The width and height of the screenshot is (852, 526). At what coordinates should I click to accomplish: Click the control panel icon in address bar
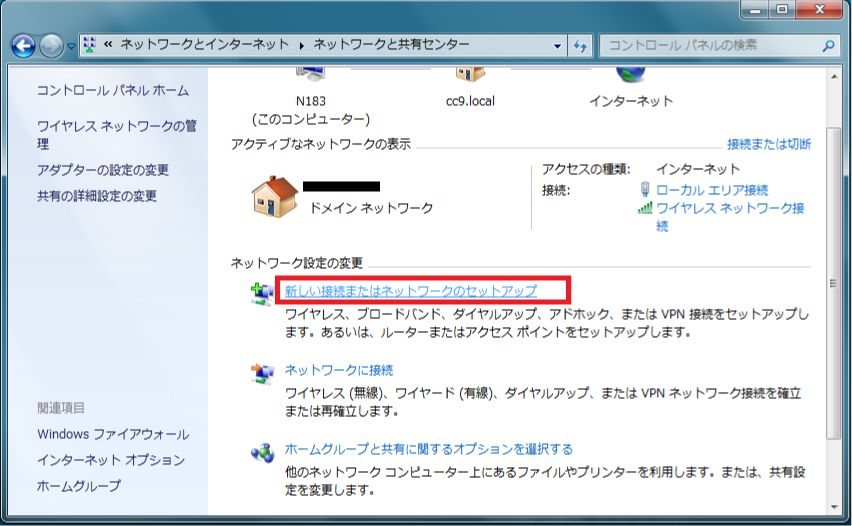tap(90, 45)
